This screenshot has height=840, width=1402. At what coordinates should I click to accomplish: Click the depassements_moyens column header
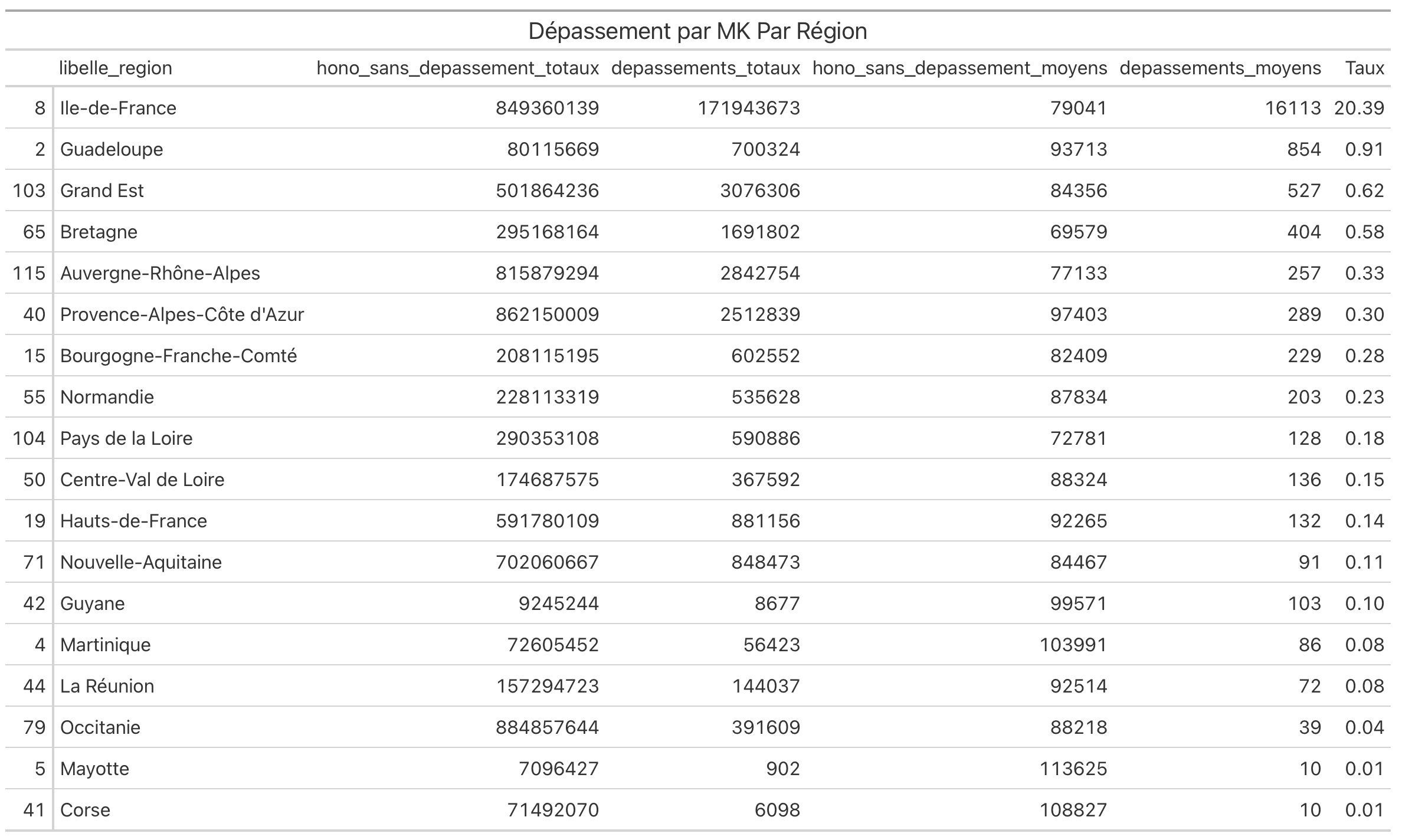point(1220,68)
